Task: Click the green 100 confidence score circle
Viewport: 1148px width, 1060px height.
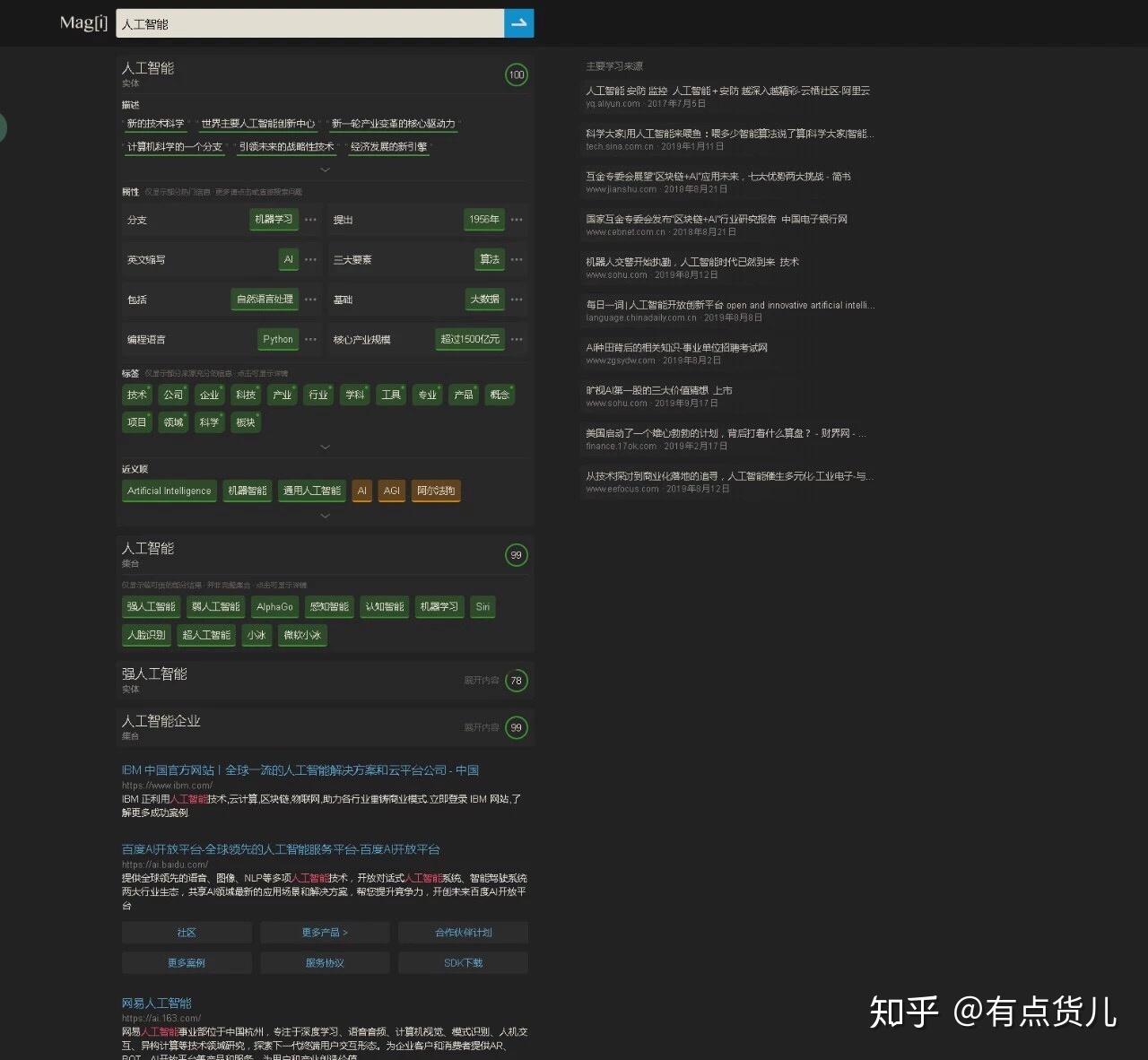Action: click(516, 75)
